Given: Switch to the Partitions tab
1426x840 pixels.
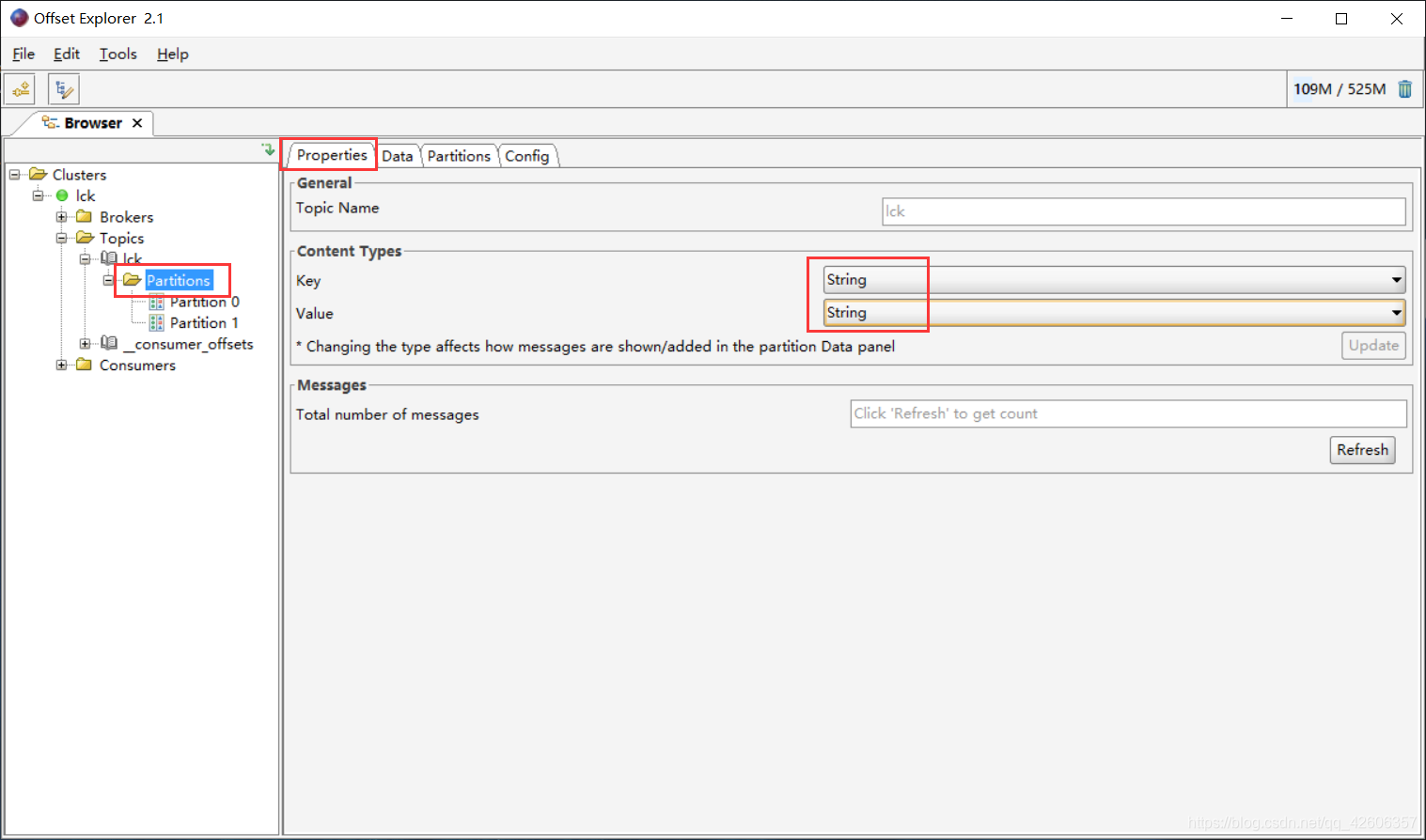Looking at the screenshot, I should pos(459,156).
